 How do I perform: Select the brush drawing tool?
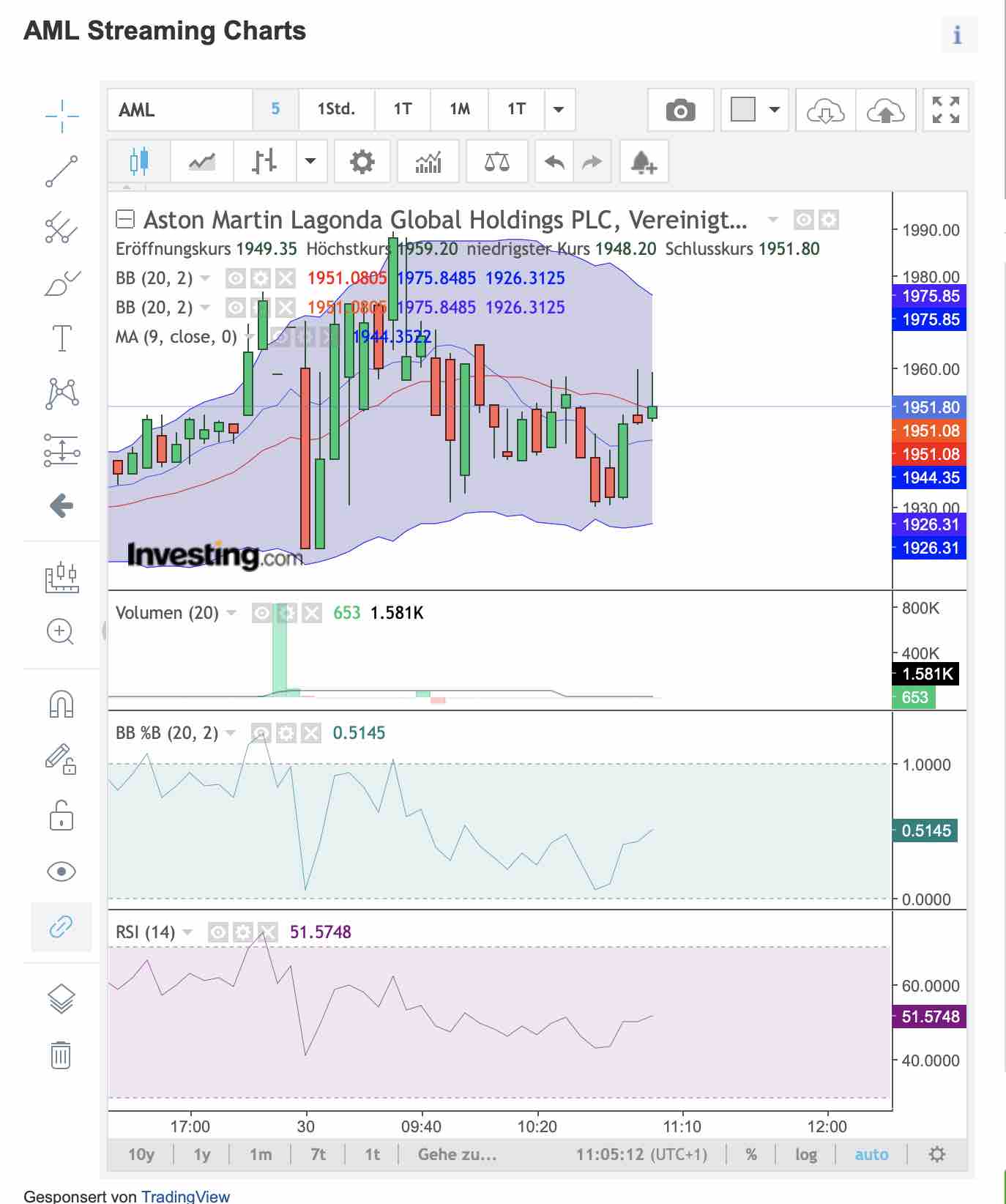click(62, 283)
